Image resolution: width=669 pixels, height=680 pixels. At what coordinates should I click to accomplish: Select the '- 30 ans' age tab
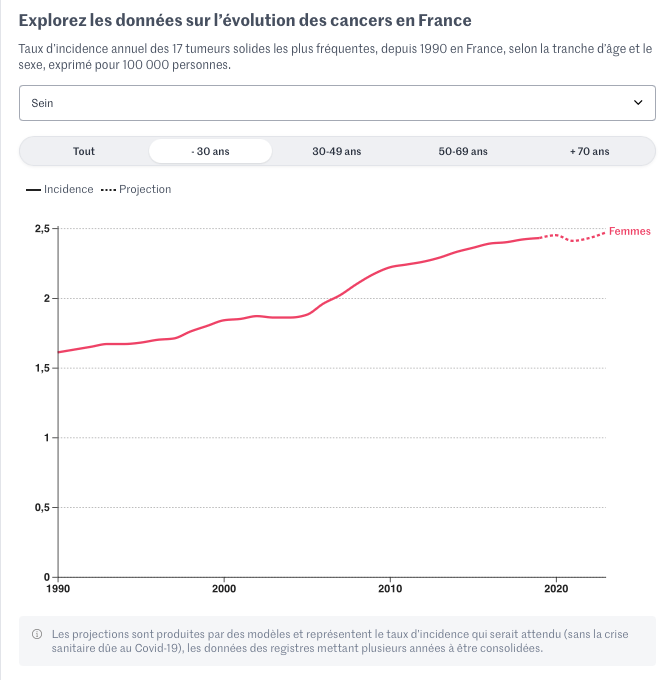tap(210, 151)
